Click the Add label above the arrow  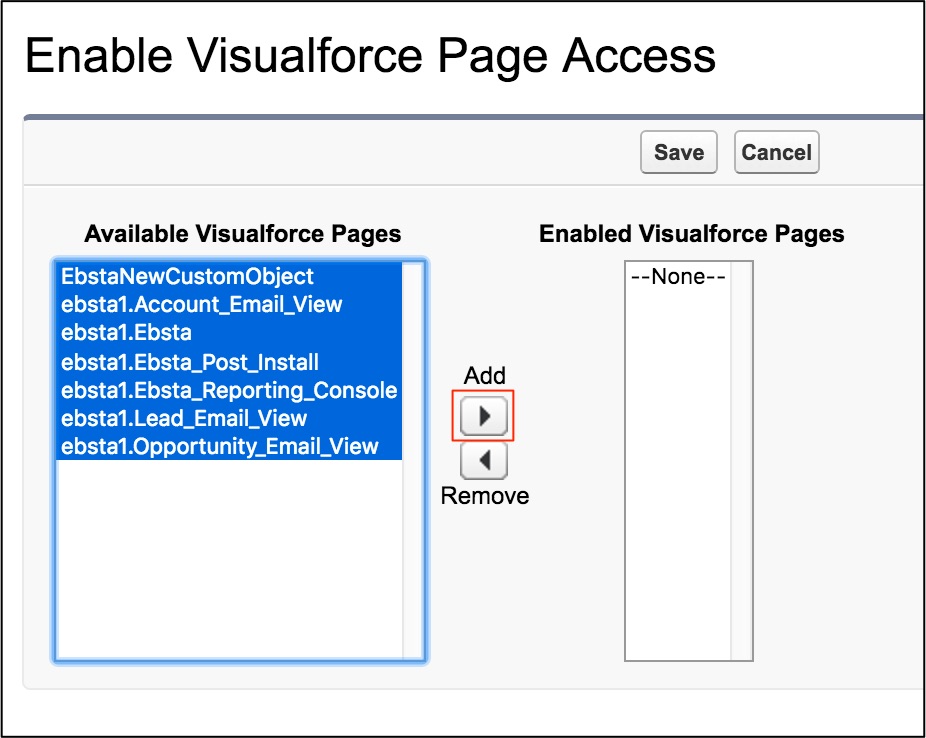tap(485, 376)
